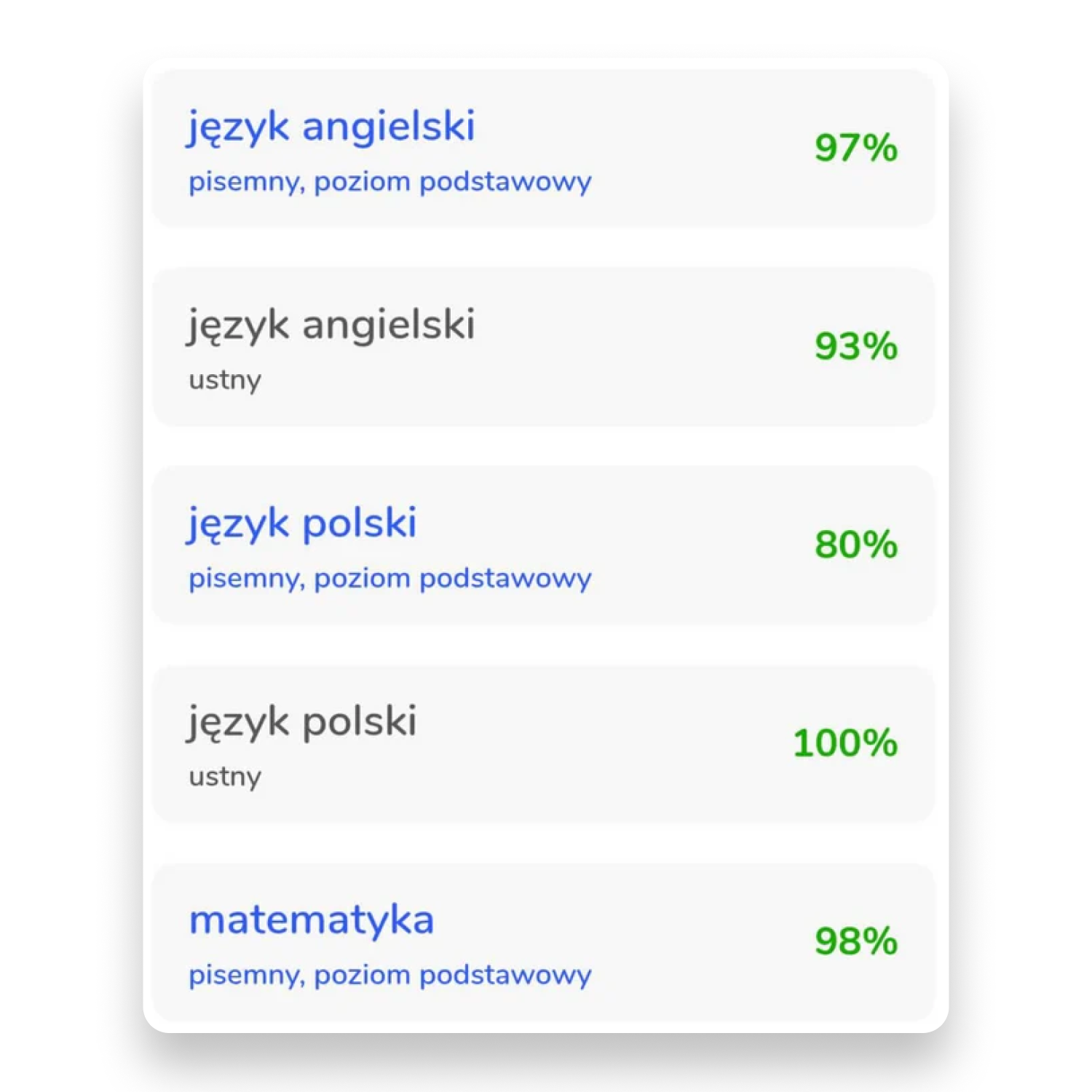This screenshot has width=1092, height=1092.
Task: Click ustny label under język polski
Action: 225,778
